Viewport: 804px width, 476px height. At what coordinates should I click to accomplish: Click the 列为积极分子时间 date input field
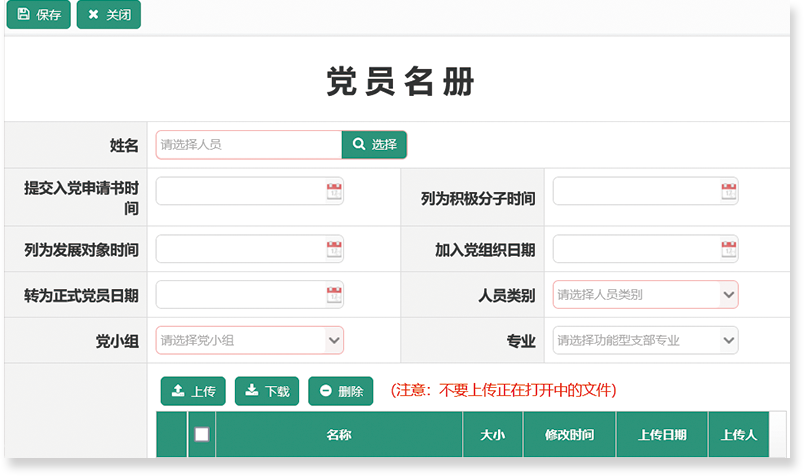point(635,191)
